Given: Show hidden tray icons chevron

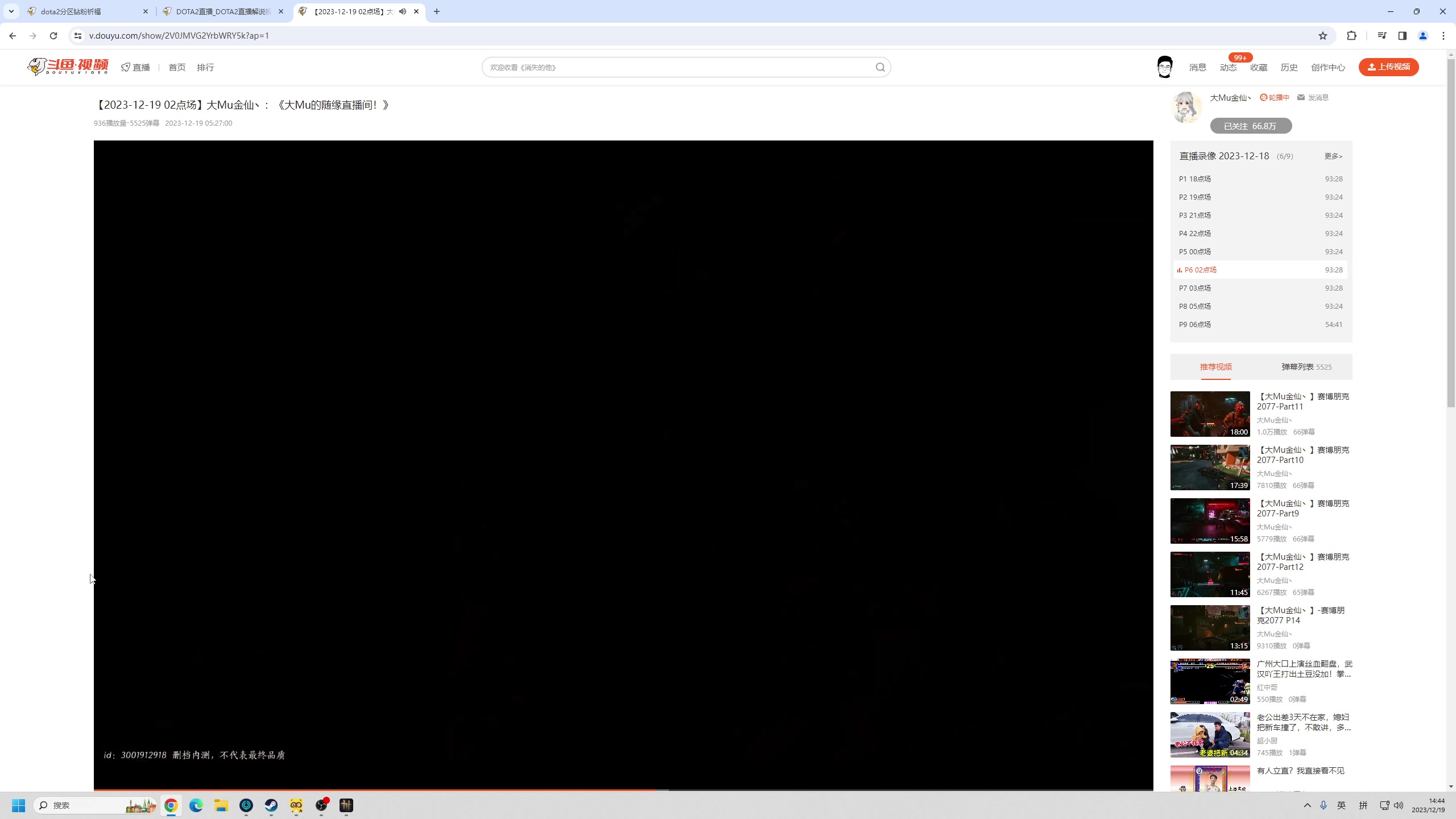Looking at the screenshot, I should pyautogui.click(x=1307, y=805).
